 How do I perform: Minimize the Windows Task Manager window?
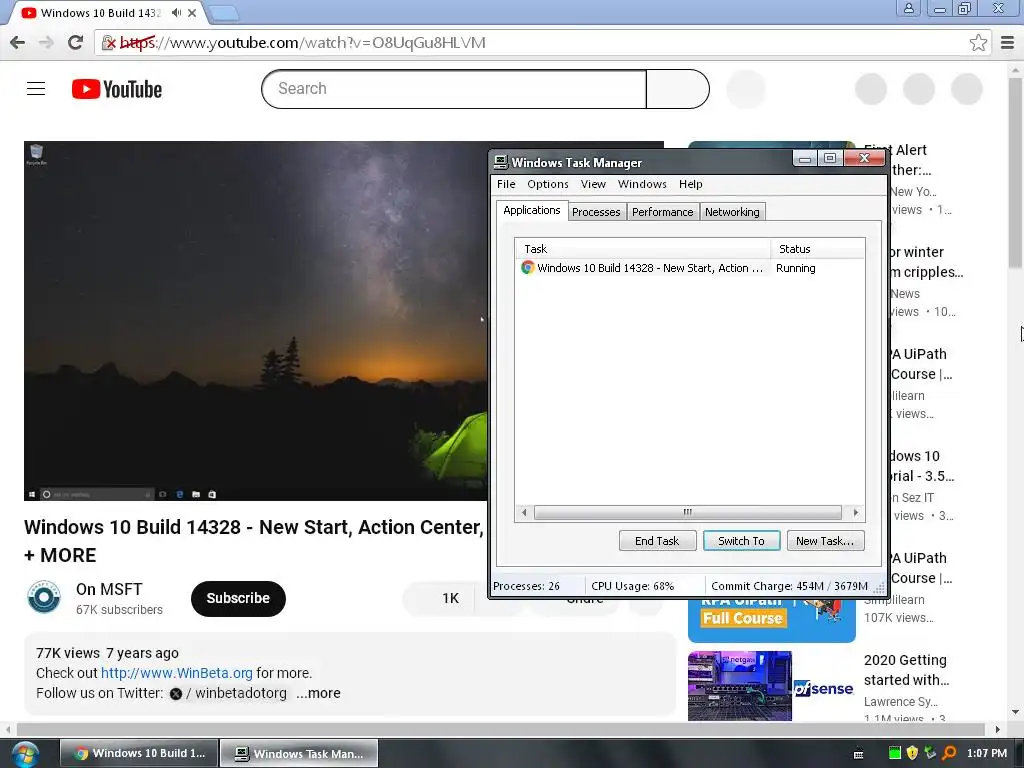click(x=805, y=159)
